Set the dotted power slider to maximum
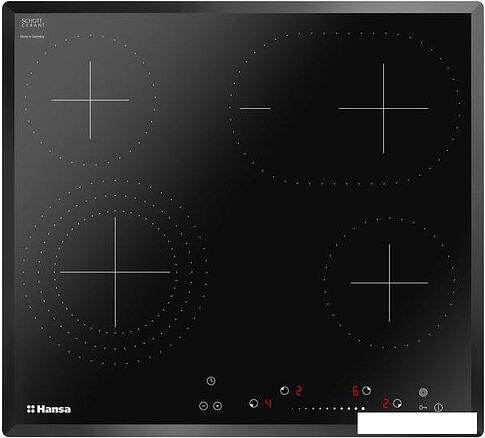 [x=363, y=408]
